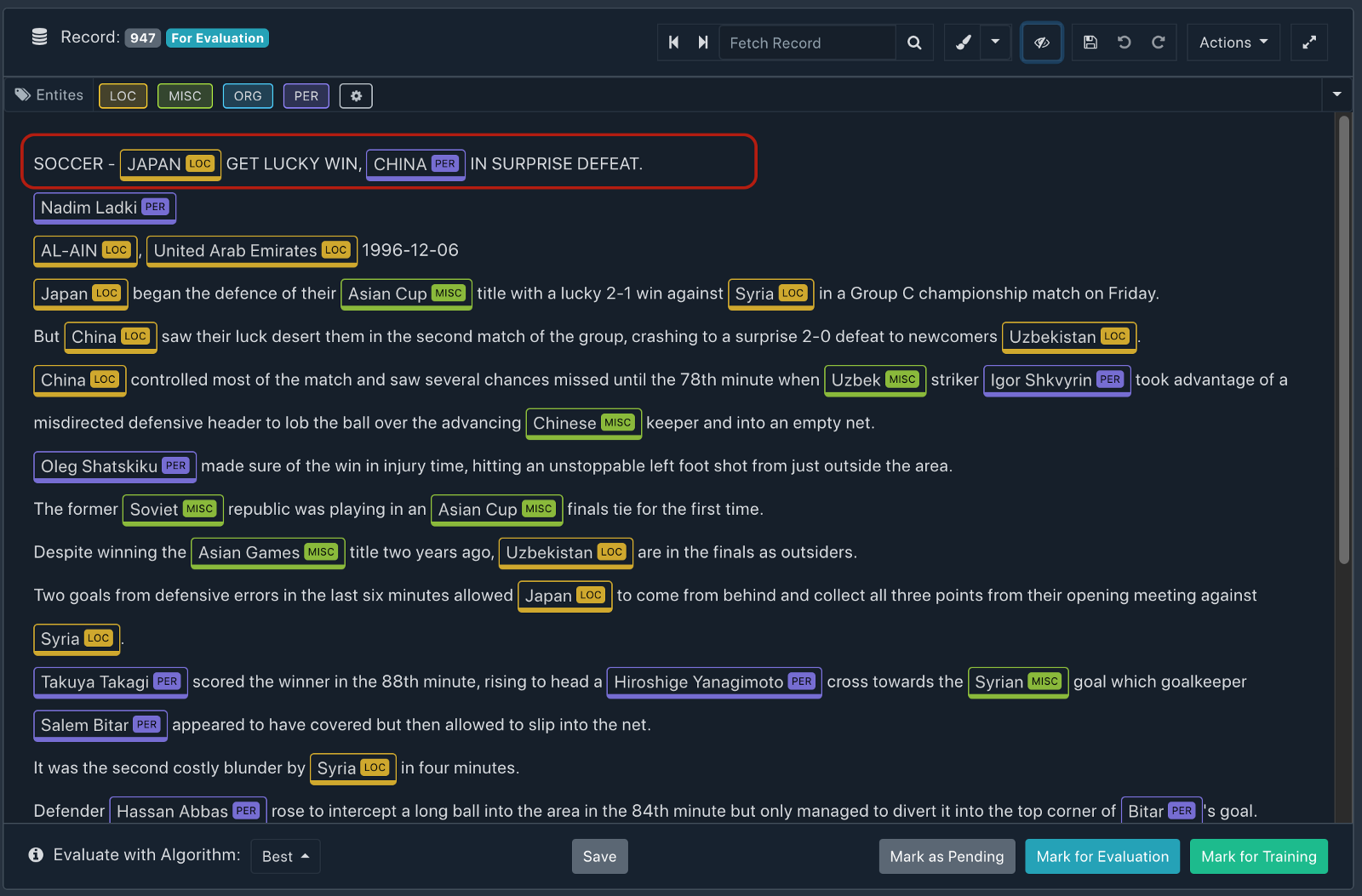Toggle annotation visibility with the crossed-eye icon
Image resolution: width=1362 pixels, height=896 pixels.
[1041, 42]
